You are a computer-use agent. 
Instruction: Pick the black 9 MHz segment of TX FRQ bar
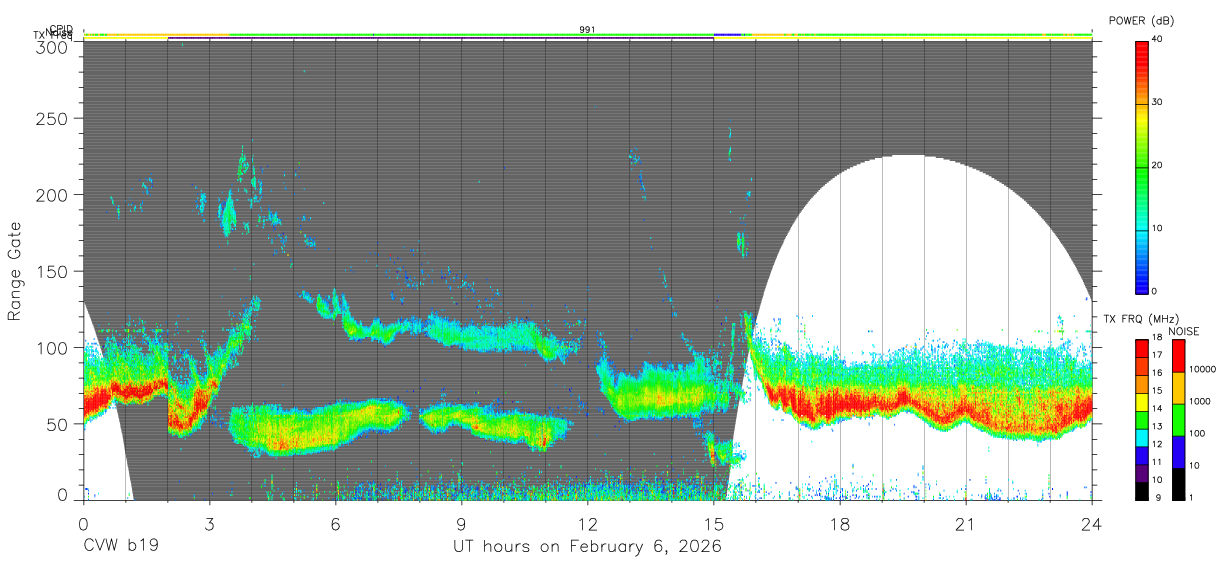tap(1142, 490)
